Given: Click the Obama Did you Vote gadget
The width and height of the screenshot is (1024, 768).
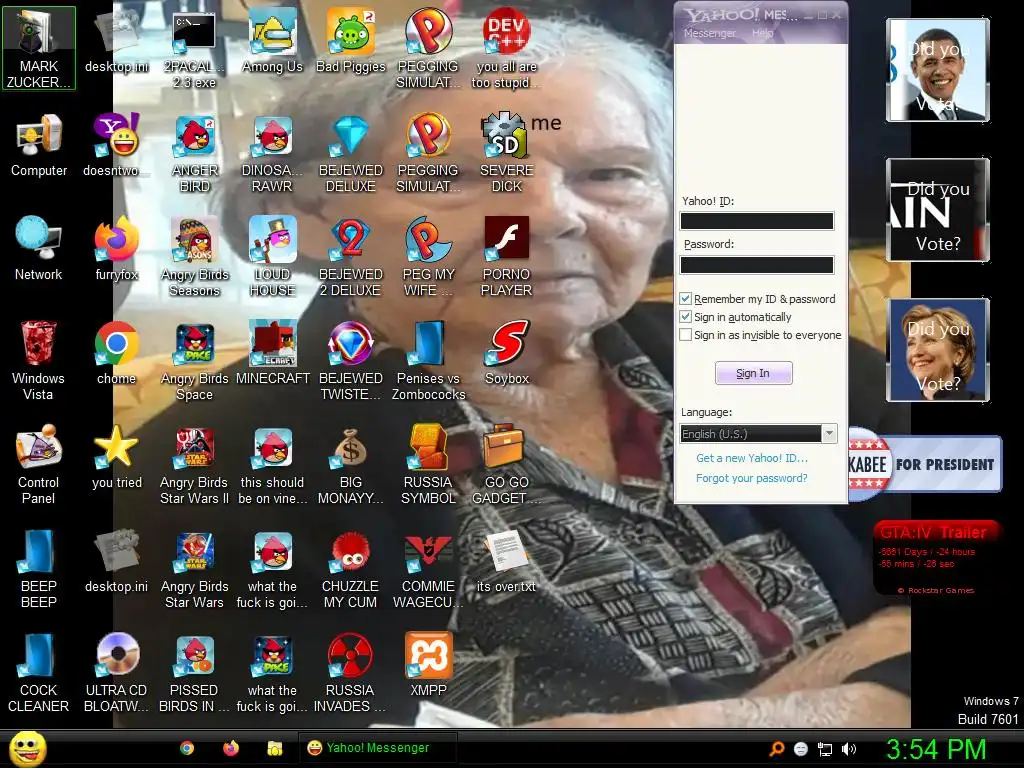Looking at the screenshot, I should [x=938, y=70].
